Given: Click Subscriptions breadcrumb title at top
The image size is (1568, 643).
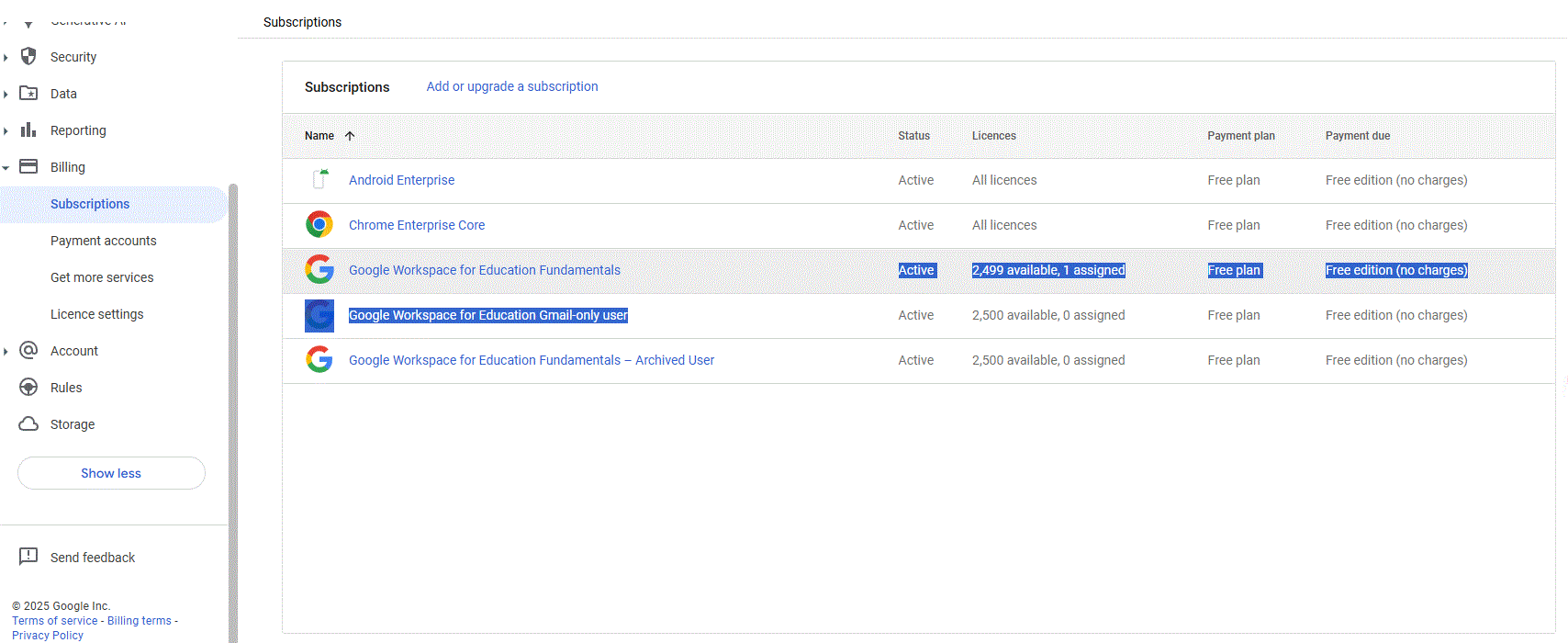Looking at the screenshot, I should pos(302,22).
